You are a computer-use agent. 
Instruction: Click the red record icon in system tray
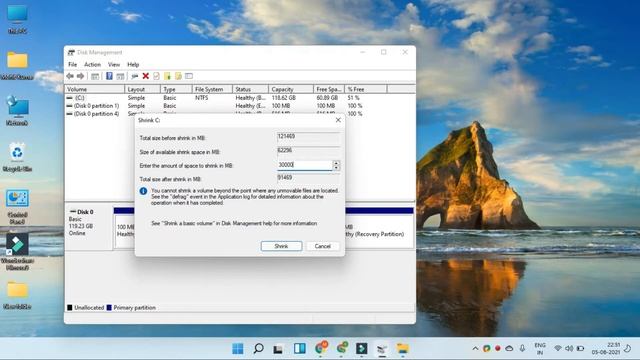coord(498,349)
